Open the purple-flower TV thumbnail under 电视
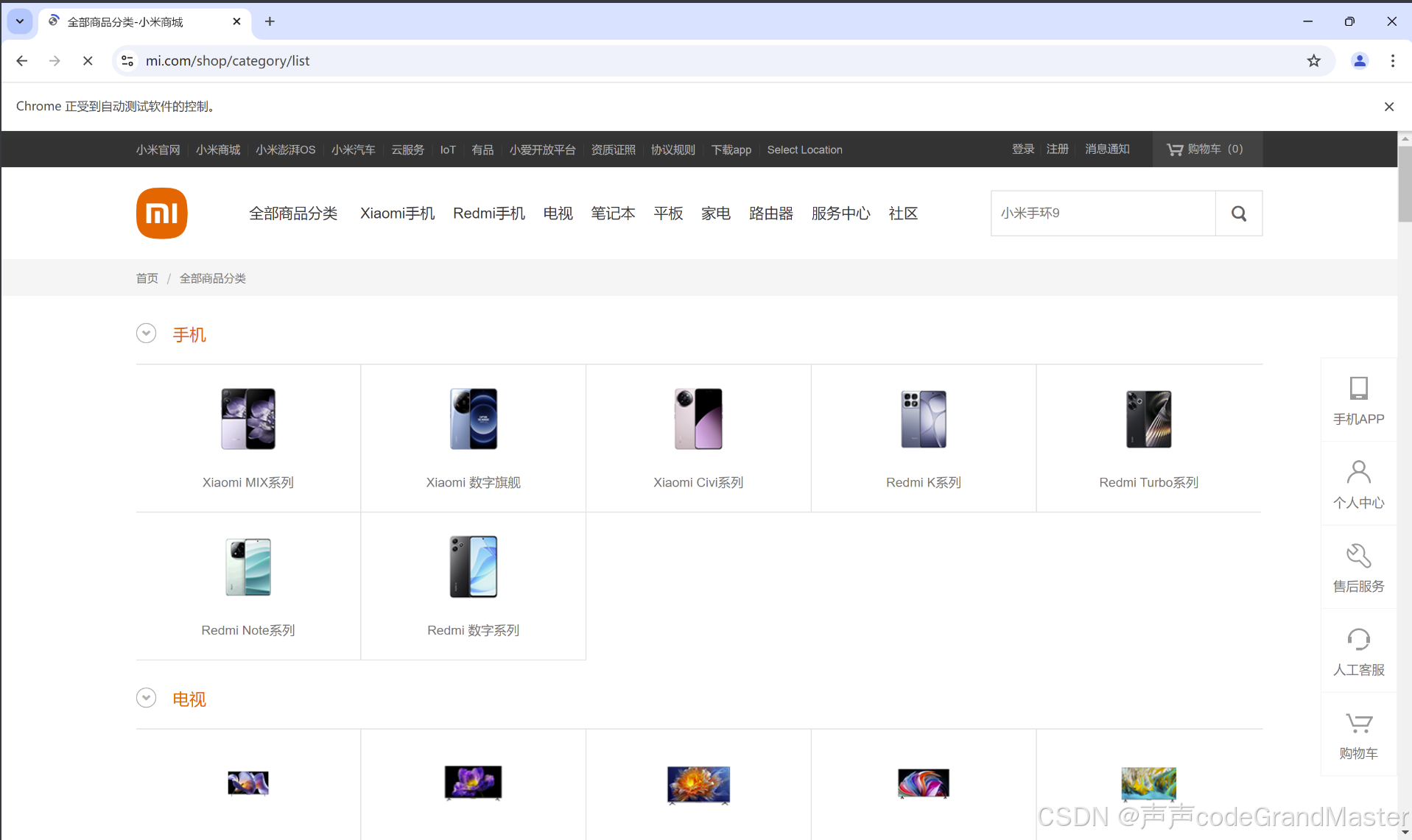1412x840 pixels. pos(474,783)
